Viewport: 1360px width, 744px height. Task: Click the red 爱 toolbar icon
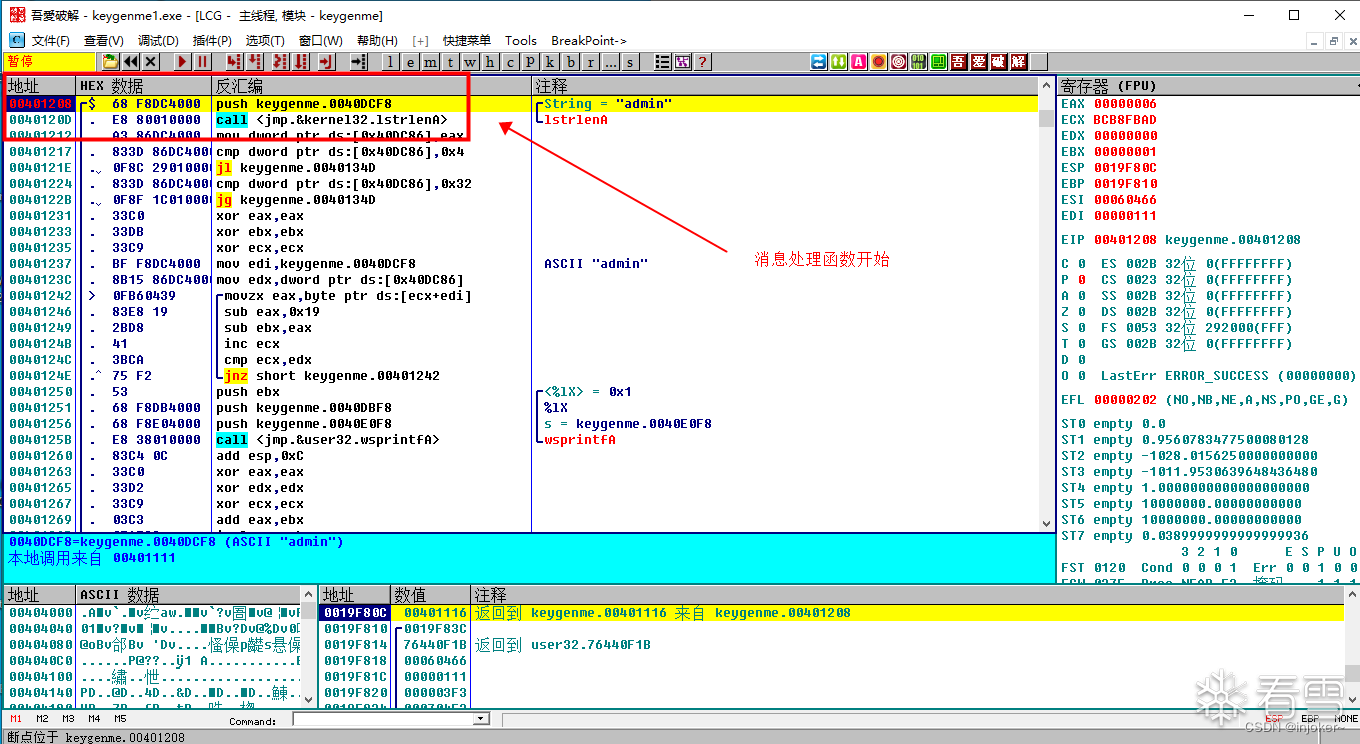tap(979, 62)
